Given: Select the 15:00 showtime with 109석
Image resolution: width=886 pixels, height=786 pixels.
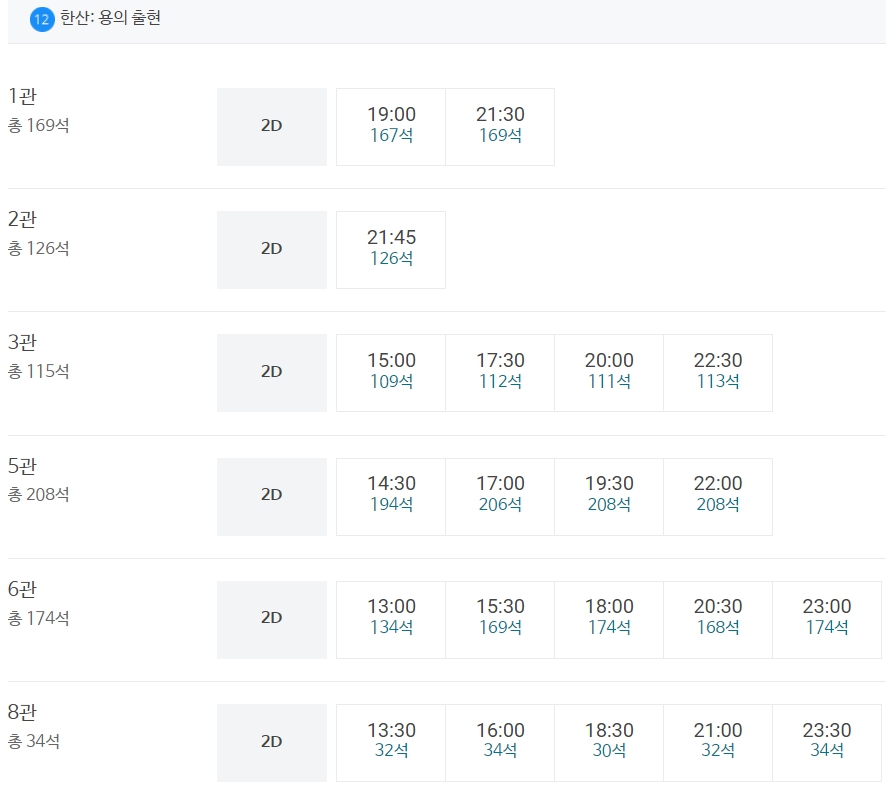Looking at the screenshot, I should click(391, 373).
